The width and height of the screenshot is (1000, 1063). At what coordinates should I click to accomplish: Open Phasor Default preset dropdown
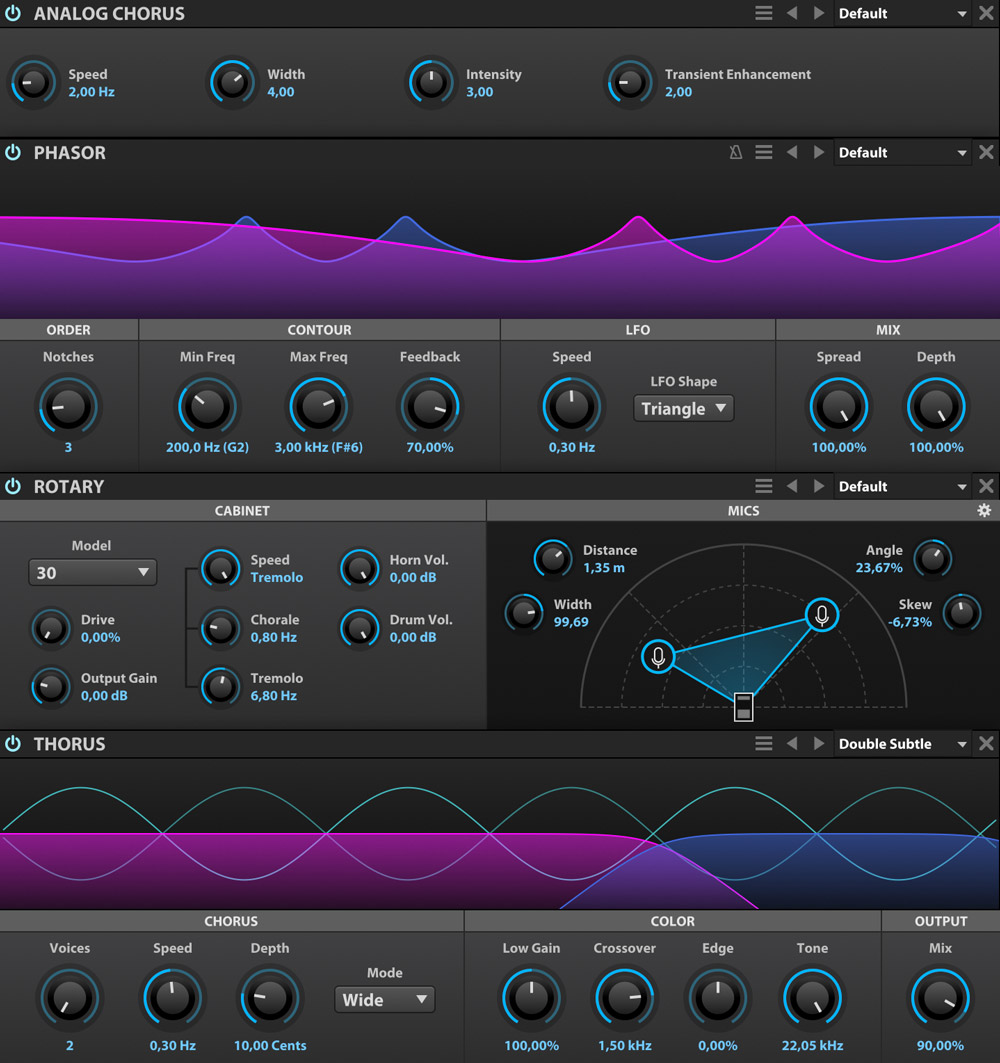tap(902, 153)
